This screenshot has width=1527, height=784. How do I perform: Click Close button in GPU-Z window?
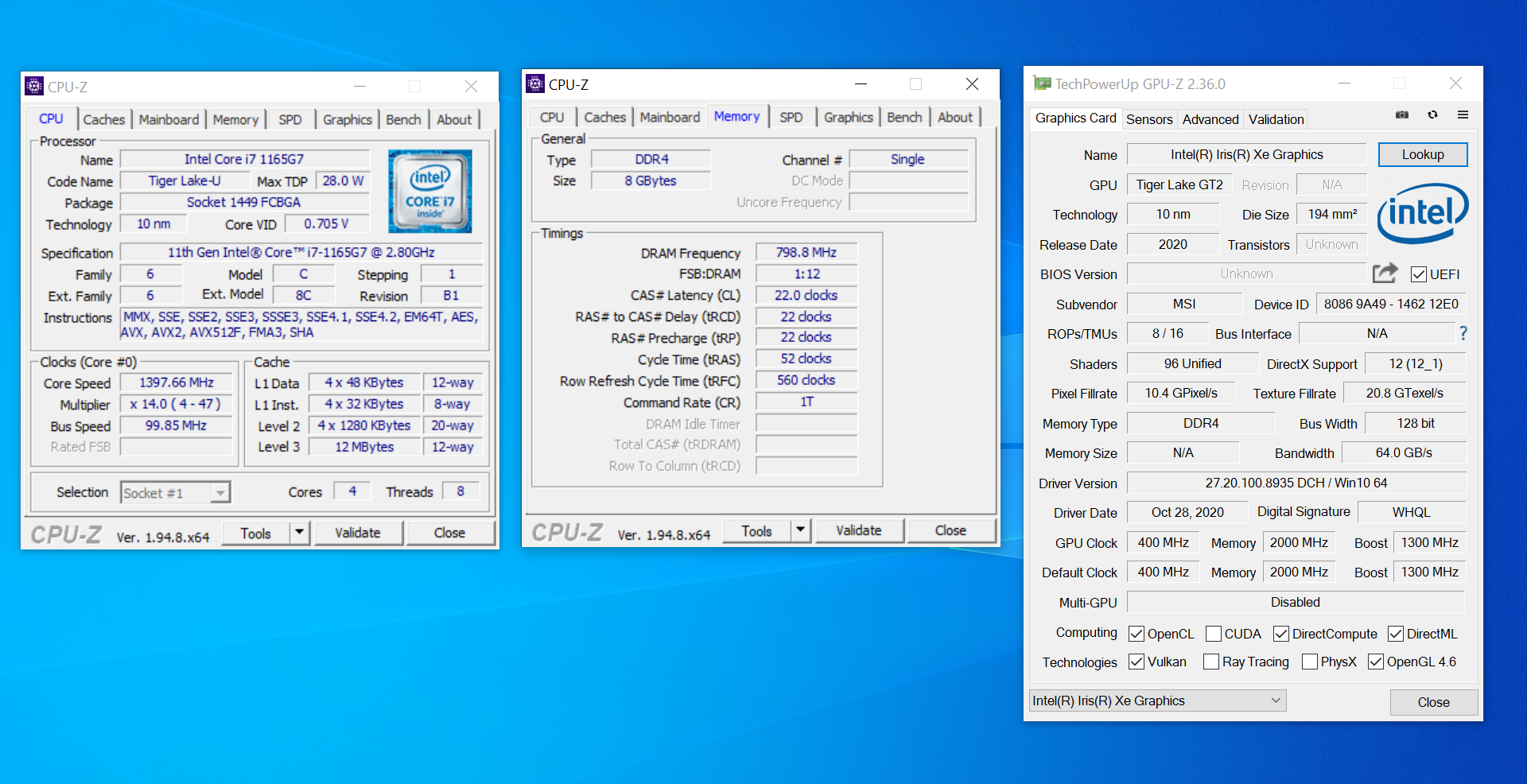click(x=1433, y=702)
